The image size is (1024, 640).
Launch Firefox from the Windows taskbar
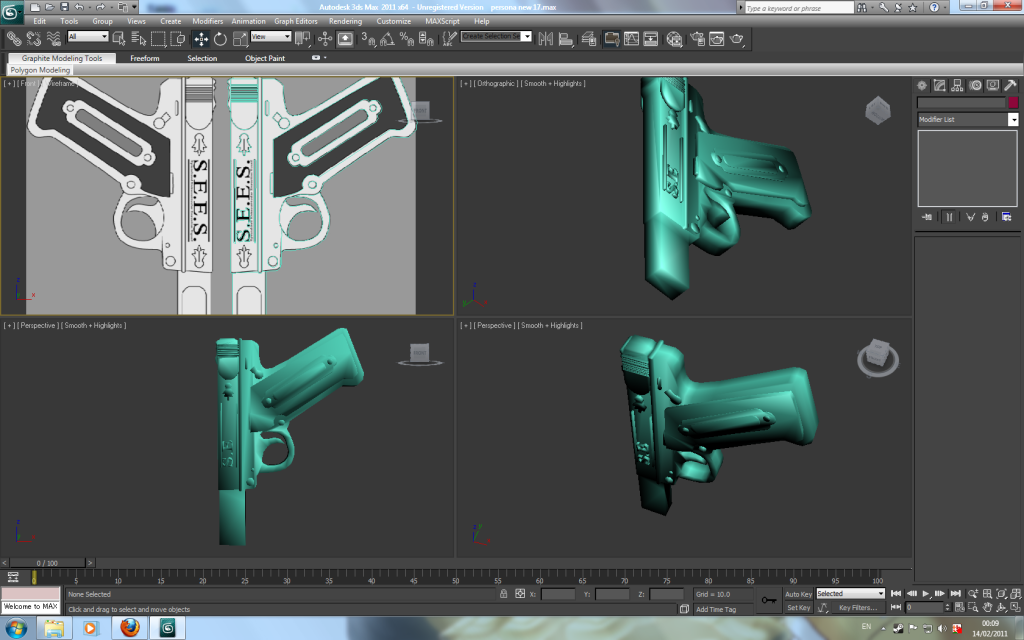click(x=129, y=628)
